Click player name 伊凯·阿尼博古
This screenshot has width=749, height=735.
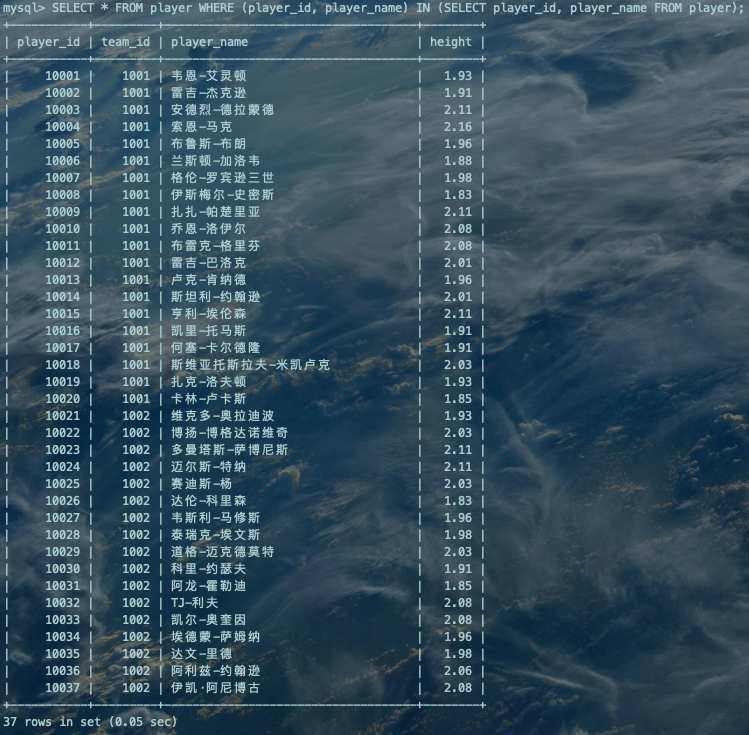click(x=215, y=688)
